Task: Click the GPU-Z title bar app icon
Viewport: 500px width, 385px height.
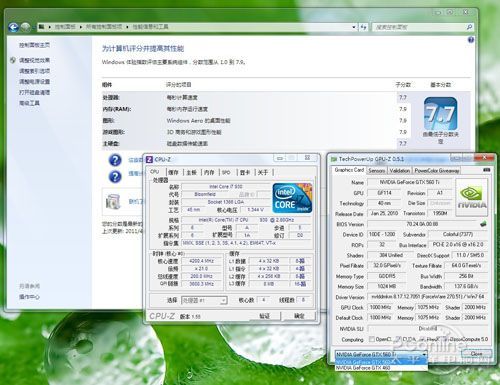Action: (x=334, y=159)
